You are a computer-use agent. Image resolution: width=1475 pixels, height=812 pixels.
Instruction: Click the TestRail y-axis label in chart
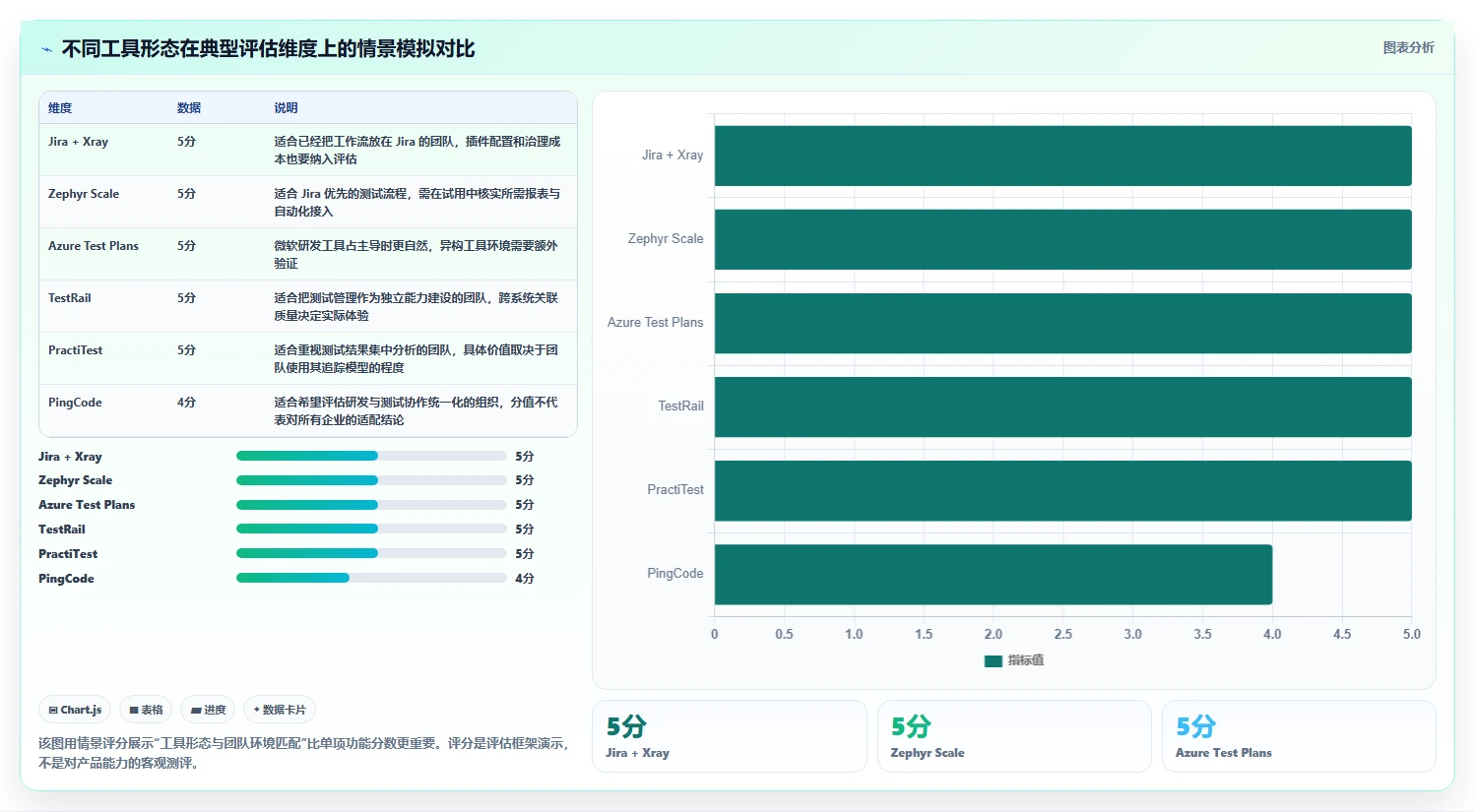click(x=681, y=406)
